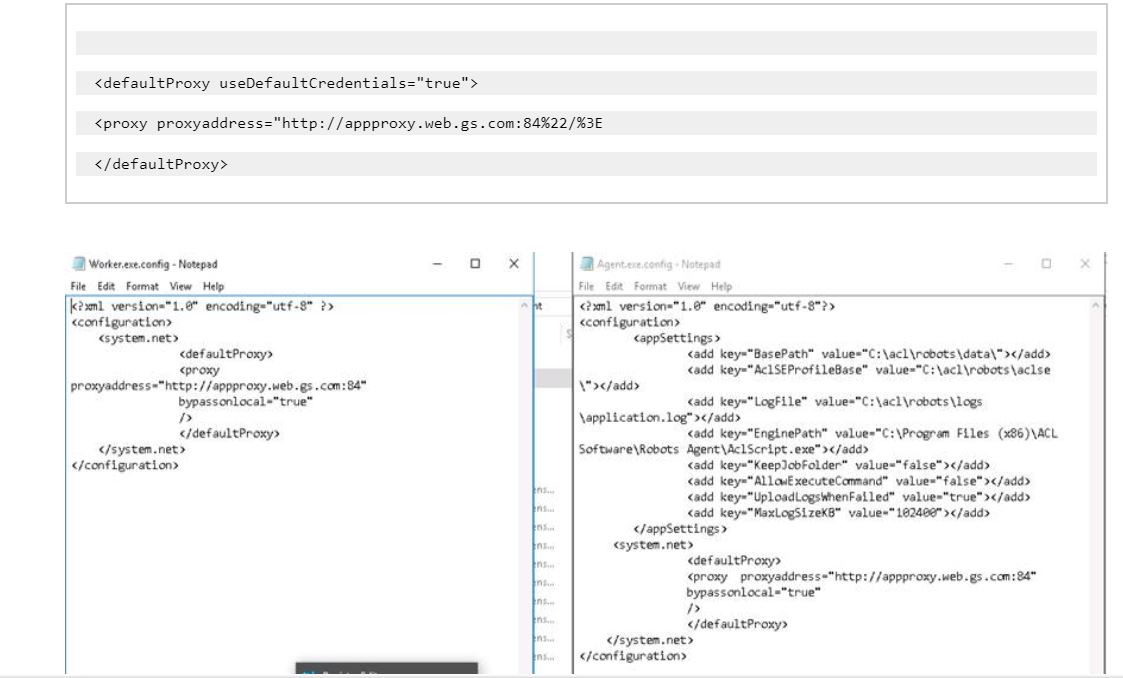Close the Worker.exe.config Notepad window

point(513,264)
